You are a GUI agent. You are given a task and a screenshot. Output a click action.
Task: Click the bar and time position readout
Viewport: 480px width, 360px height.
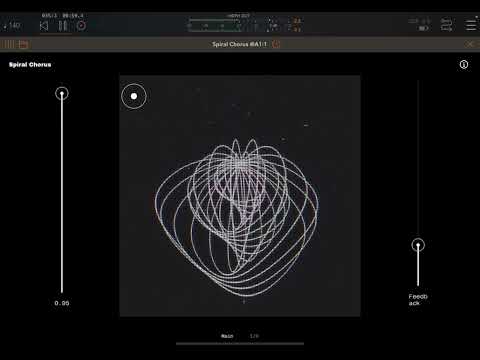click(x=63, y=15)
